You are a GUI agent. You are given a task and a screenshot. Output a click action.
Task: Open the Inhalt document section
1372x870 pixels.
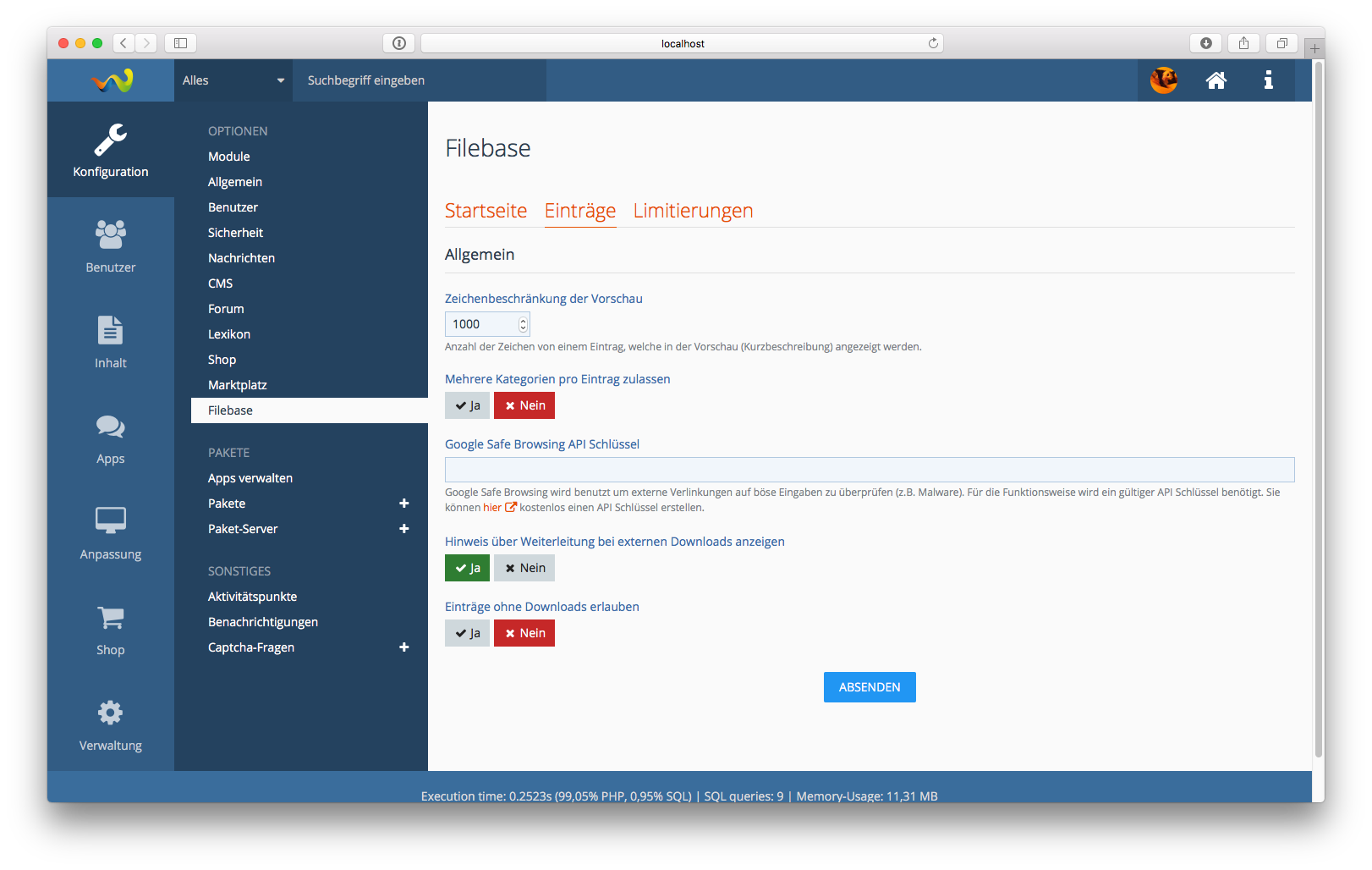click(111, 342)
